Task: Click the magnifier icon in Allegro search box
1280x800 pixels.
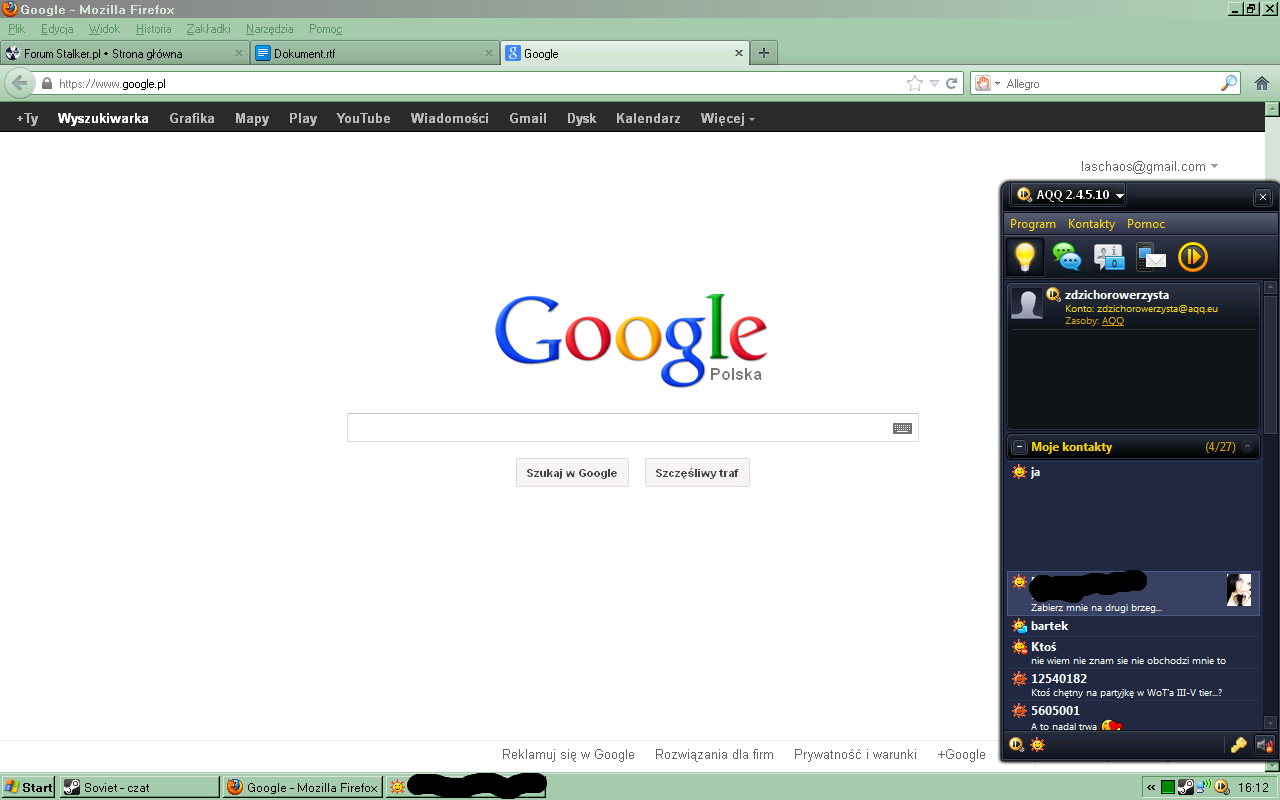Action: (1229, 84)
